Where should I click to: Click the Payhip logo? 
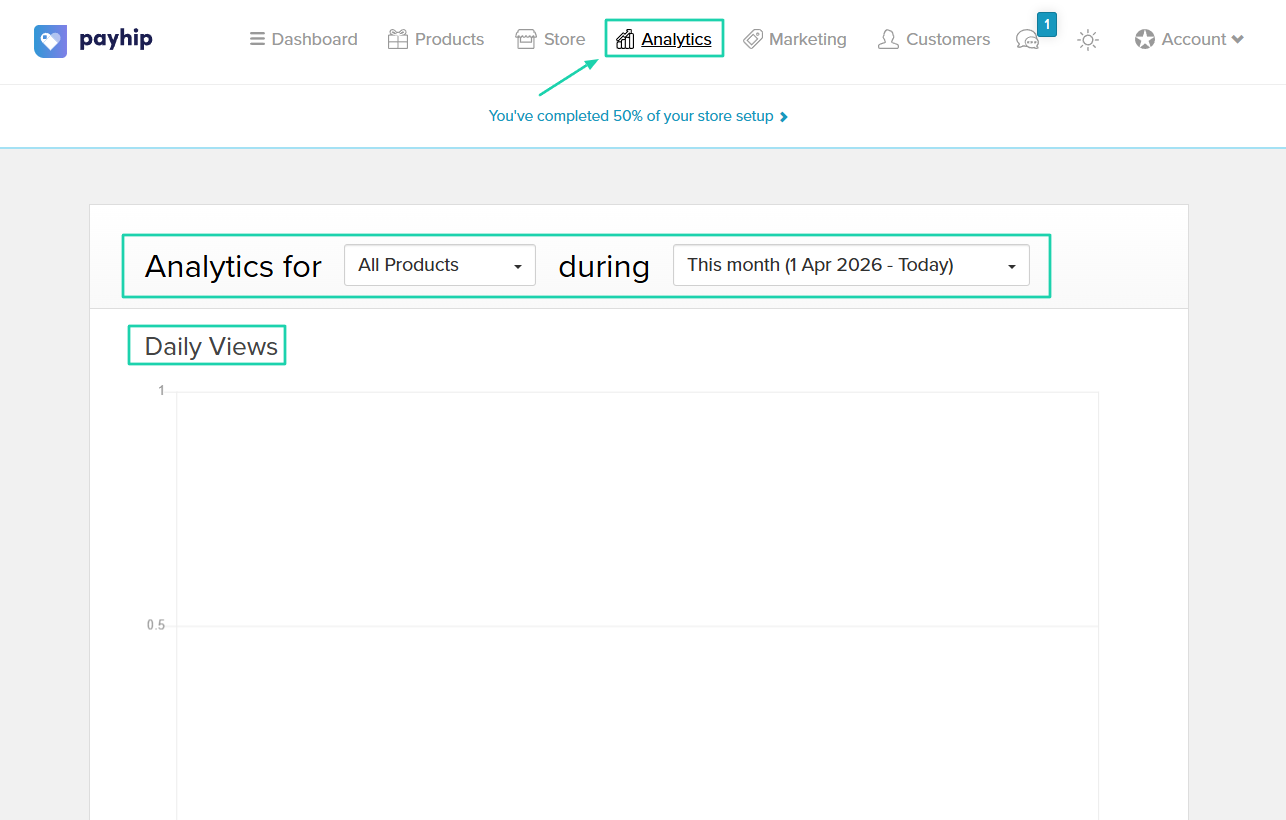[x=93, y=40]
